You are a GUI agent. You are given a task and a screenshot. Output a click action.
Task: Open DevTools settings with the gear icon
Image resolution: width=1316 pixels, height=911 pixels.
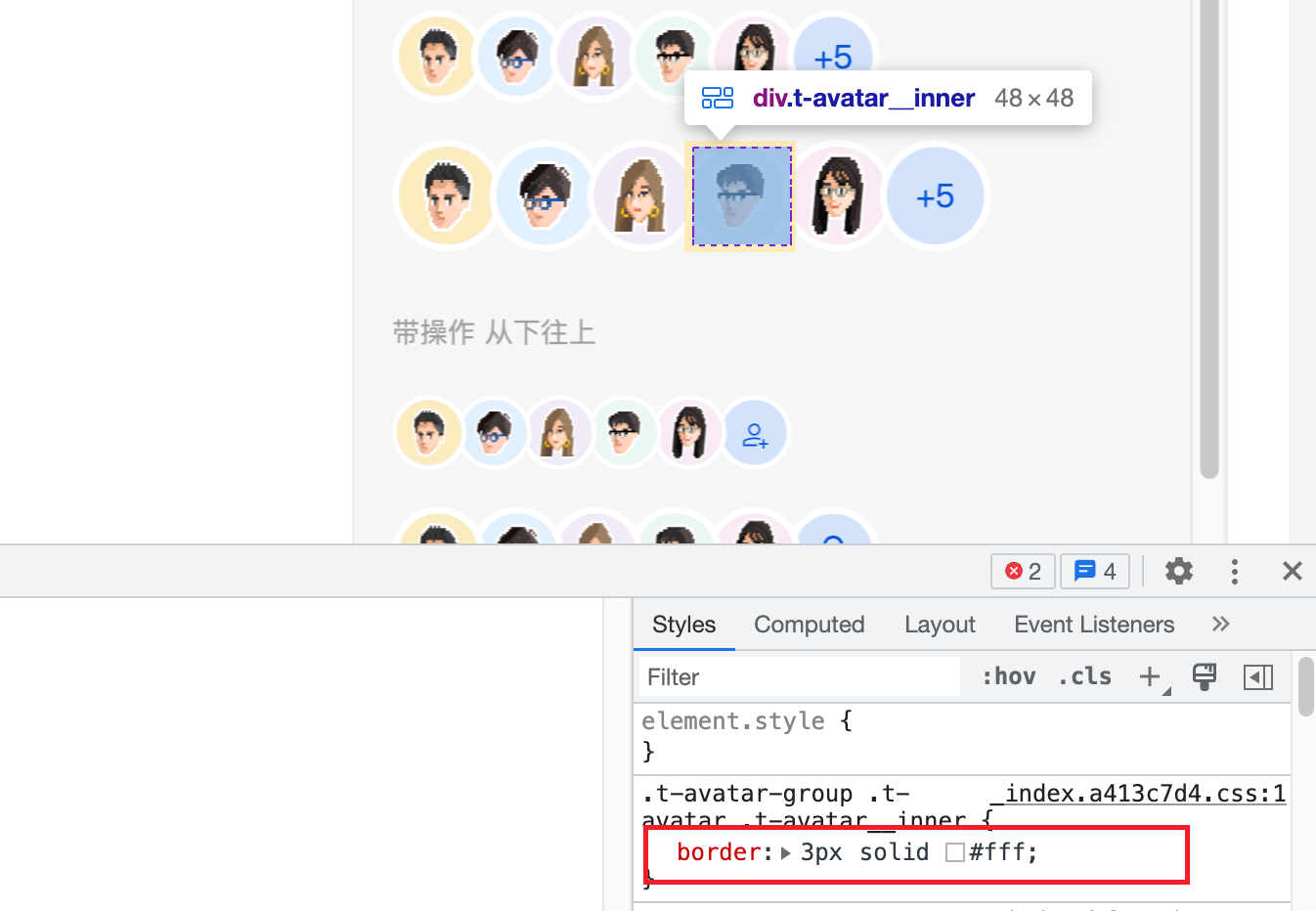(1179, 571)
